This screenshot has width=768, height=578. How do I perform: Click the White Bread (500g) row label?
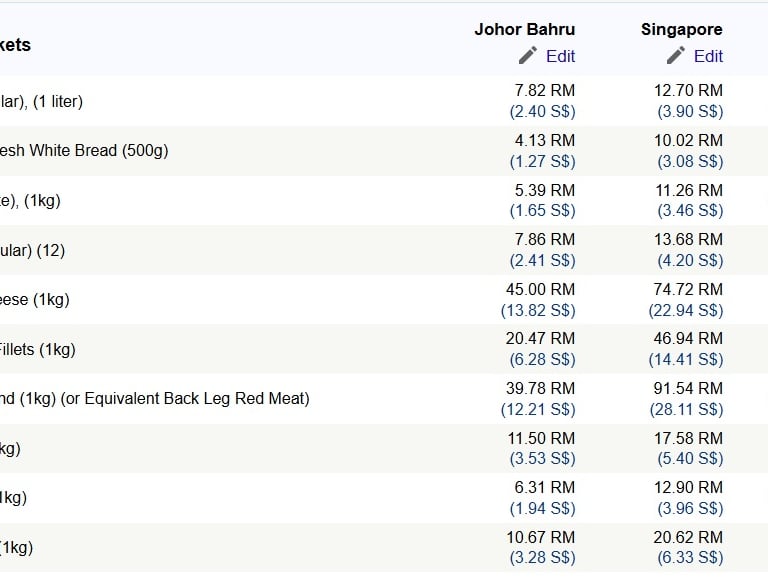coord(84,150)
